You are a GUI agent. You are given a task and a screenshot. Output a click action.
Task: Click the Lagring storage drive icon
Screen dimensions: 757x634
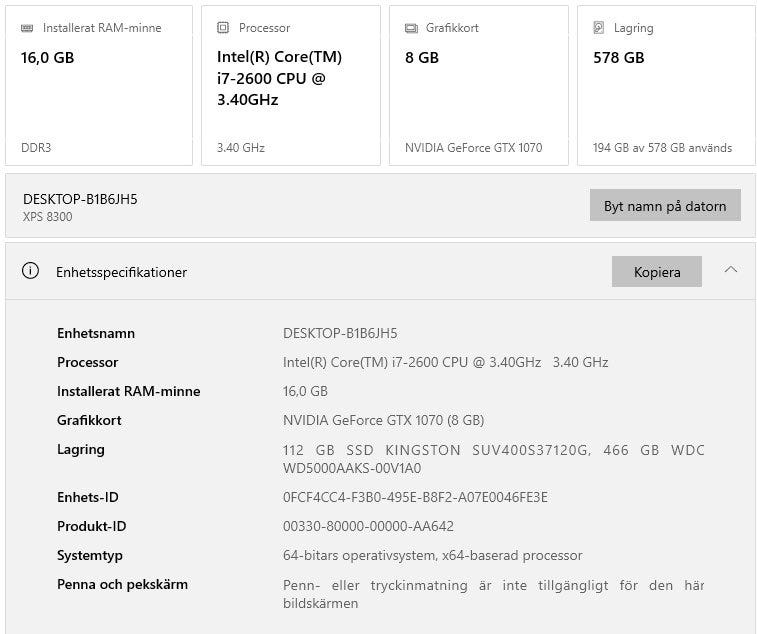pos(599,28)
